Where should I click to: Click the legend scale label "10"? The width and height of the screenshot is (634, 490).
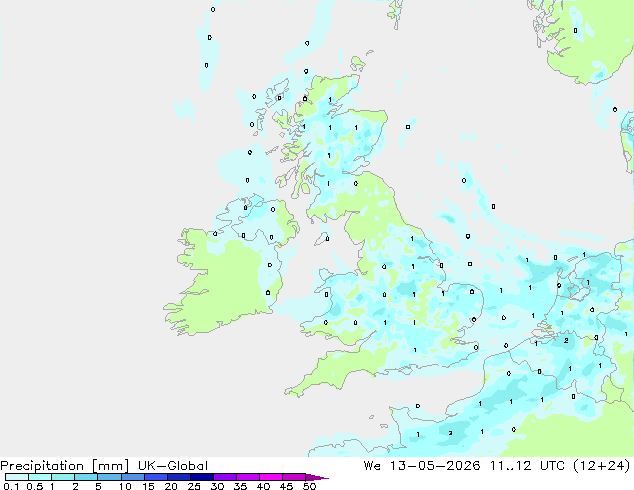pos(125,486)
